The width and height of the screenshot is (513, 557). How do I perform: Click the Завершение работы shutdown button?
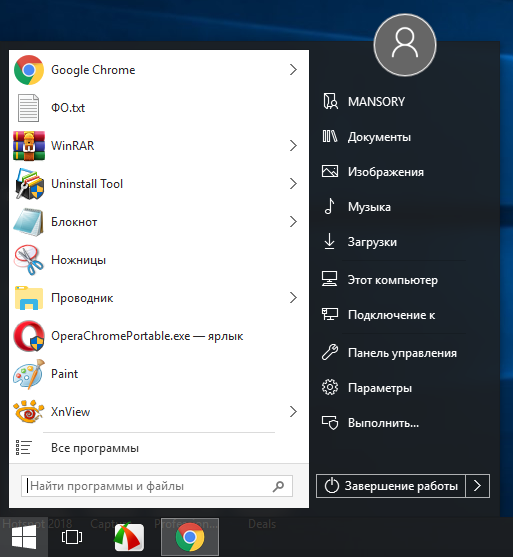click(x=391, y=486)
